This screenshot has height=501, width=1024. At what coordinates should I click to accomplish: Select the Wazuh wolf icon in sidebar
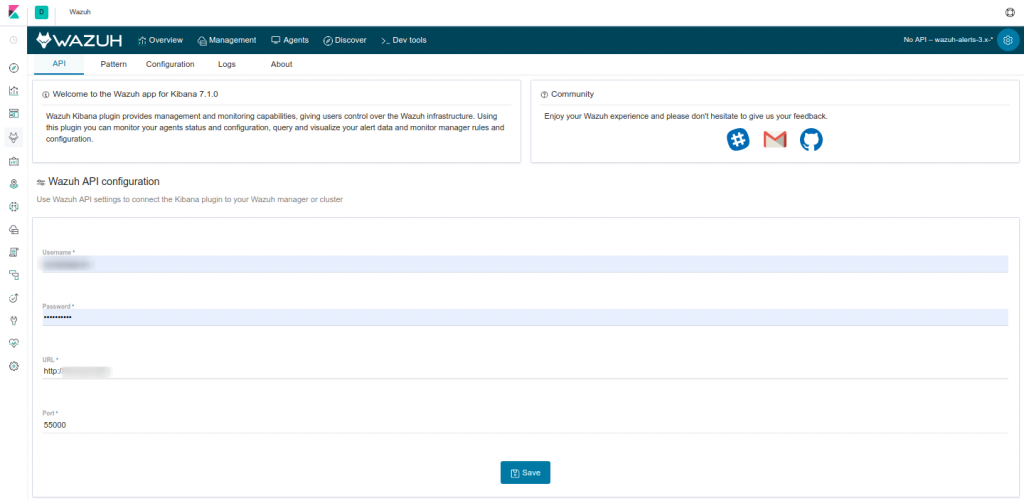[14, 137]
